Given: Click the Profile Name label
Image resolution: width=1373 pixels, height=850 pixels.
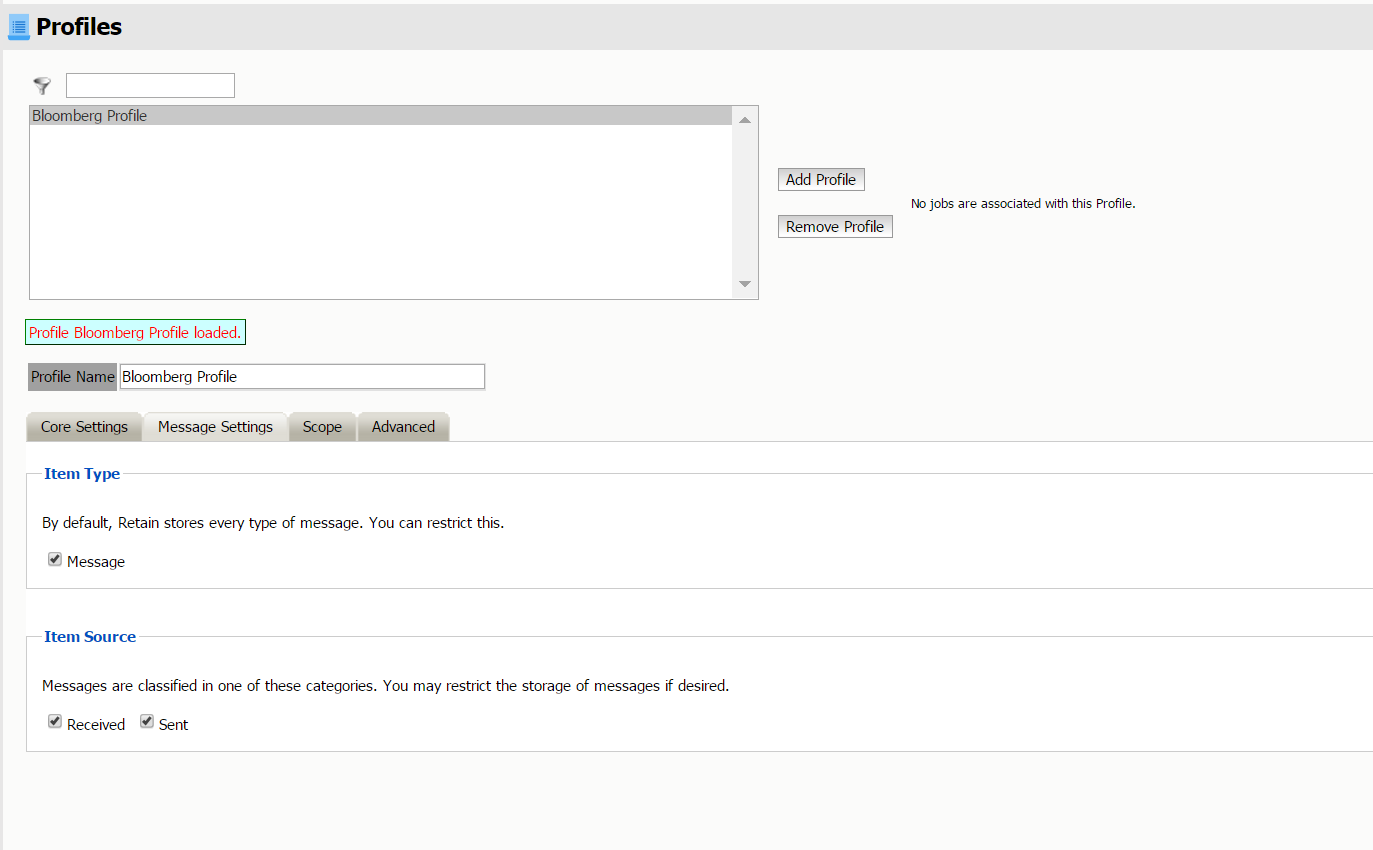Looking at the screenshot, I should coord(73,377).
